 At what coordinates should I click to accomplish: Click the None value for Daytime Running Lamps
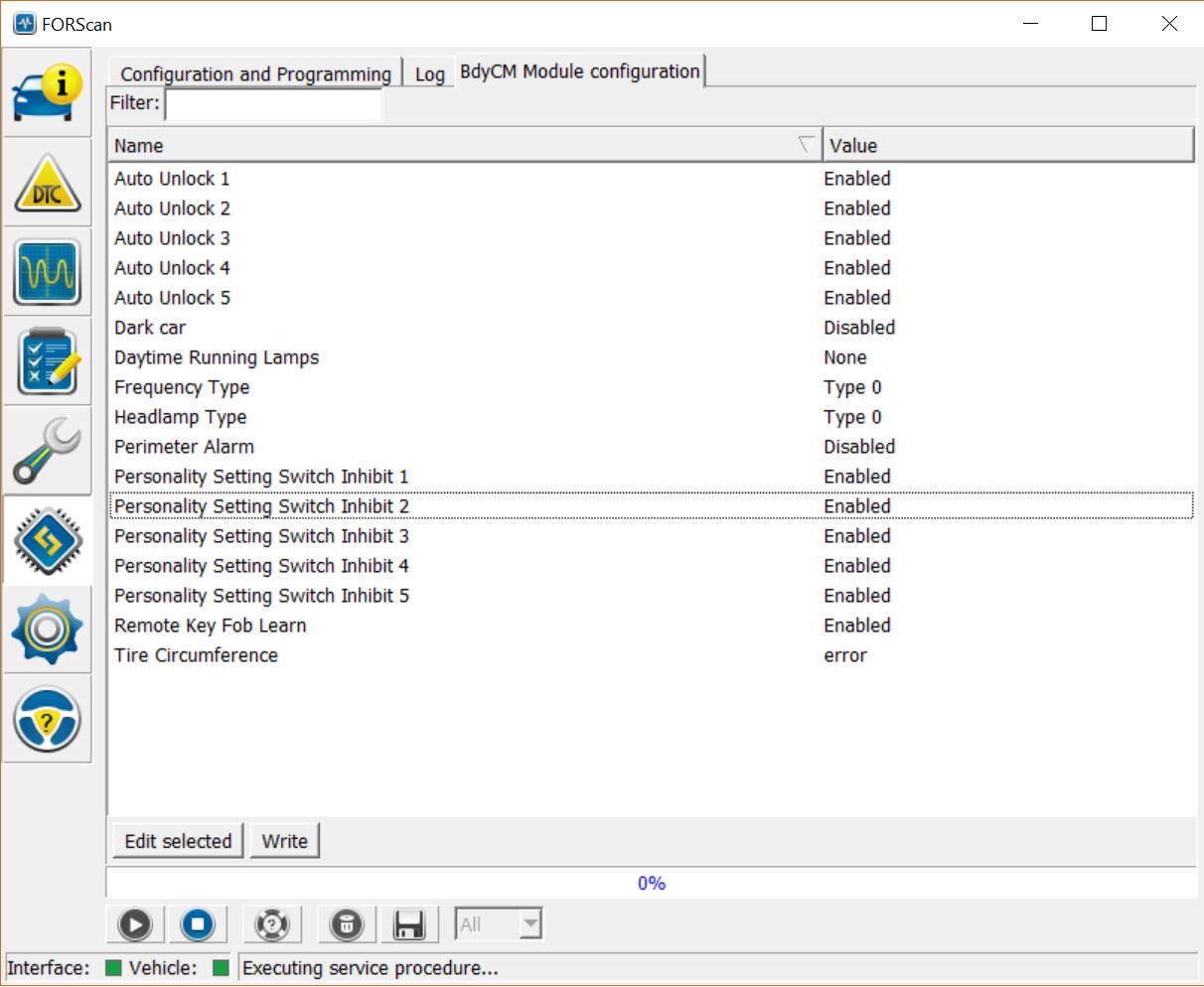click(x=845, y=357)
